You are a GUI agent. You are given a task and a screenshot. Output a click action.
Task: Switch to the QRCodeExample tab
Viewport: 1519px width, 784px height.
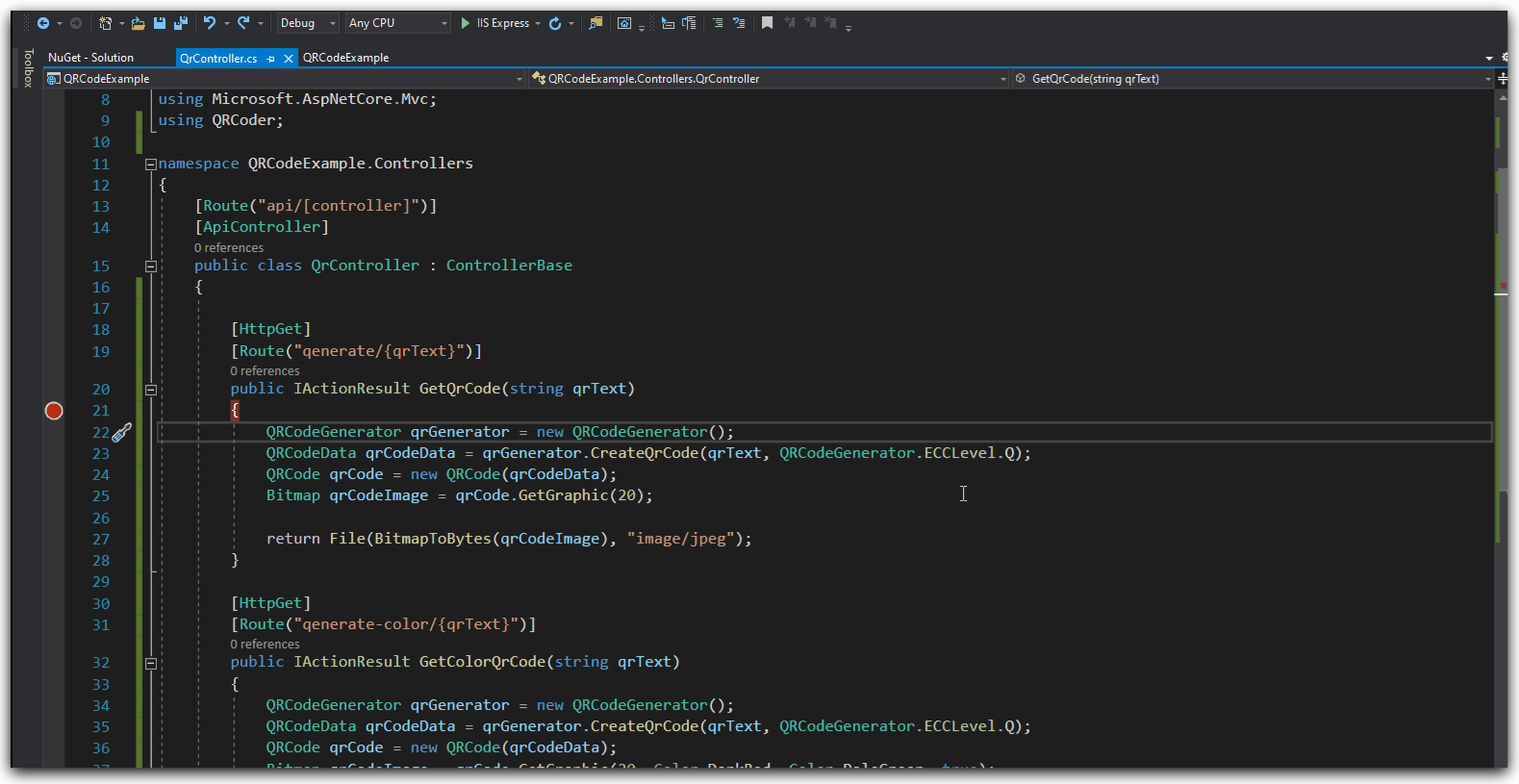pos(346,58)
